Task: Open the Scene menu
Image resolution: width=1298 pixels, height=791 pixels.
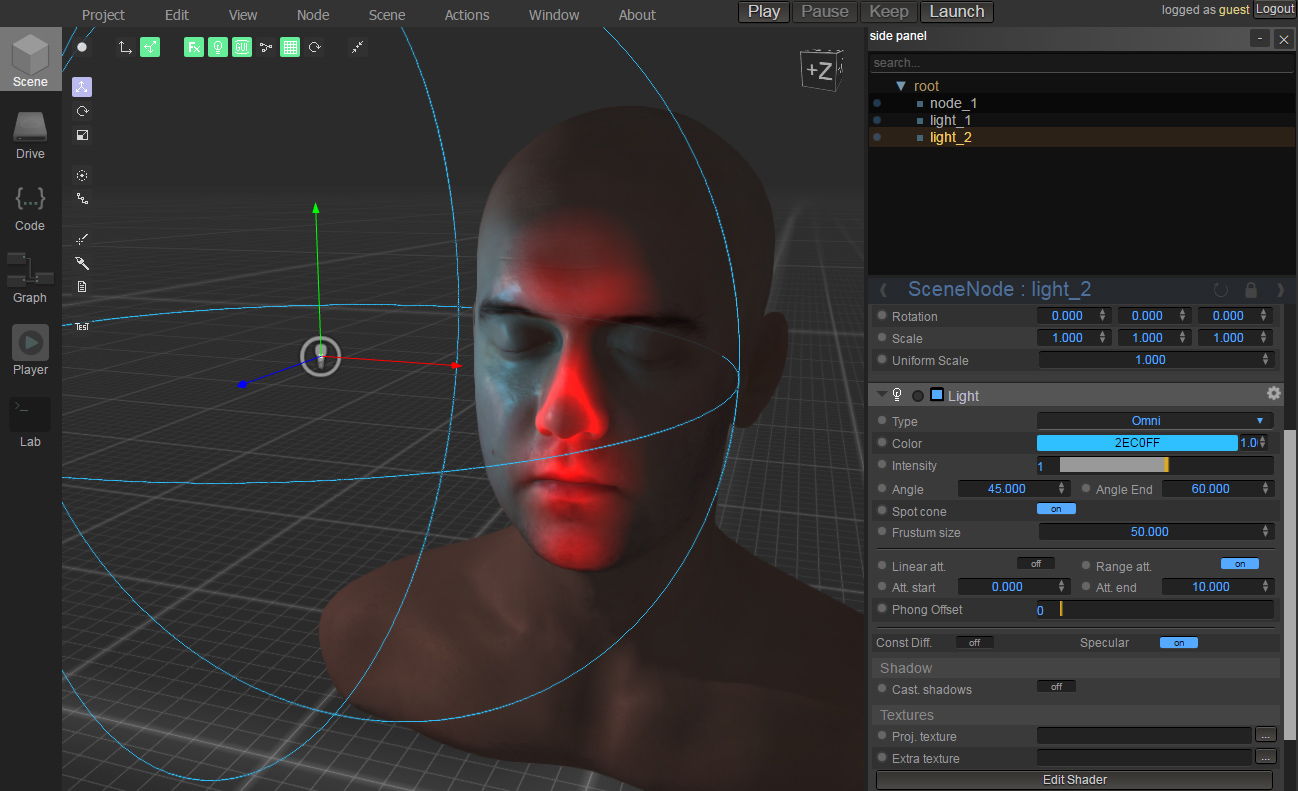Action: pos(387,15)
